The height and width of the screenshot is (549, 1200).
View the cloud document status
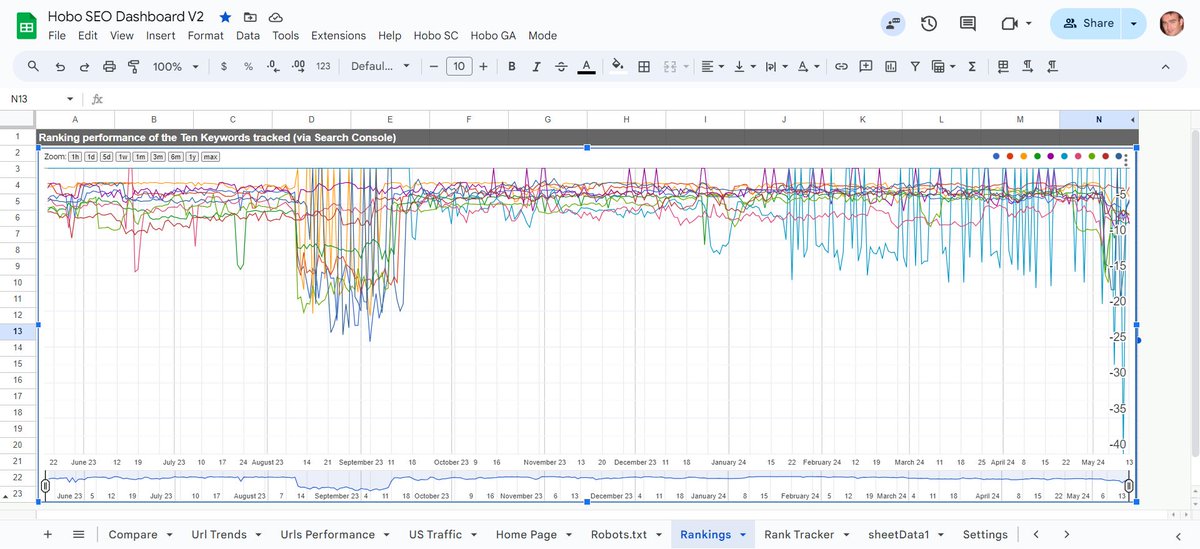[x=275, y=18]
